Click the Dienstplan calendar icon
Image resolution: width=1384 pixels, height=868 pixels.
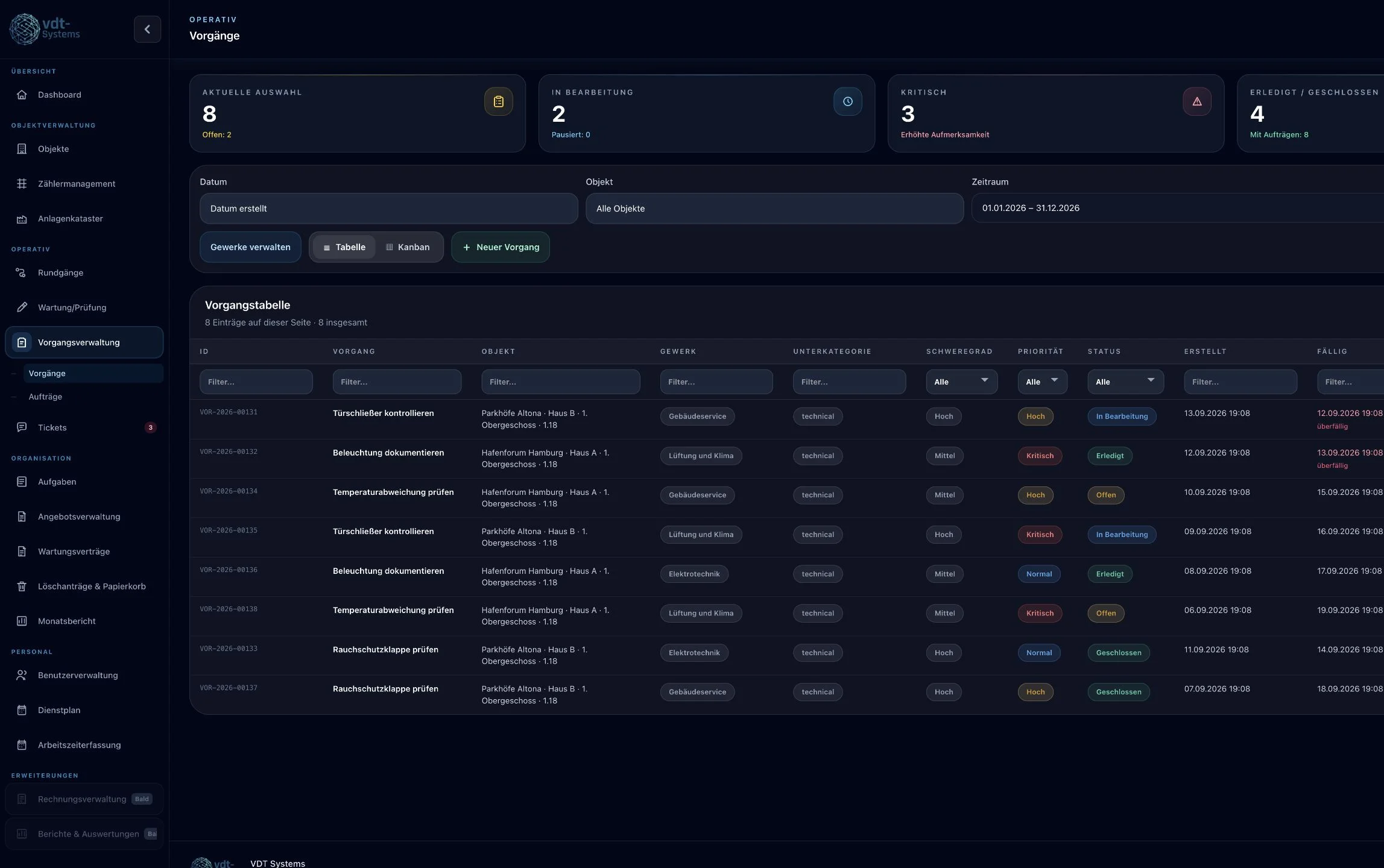pos(22,710)
